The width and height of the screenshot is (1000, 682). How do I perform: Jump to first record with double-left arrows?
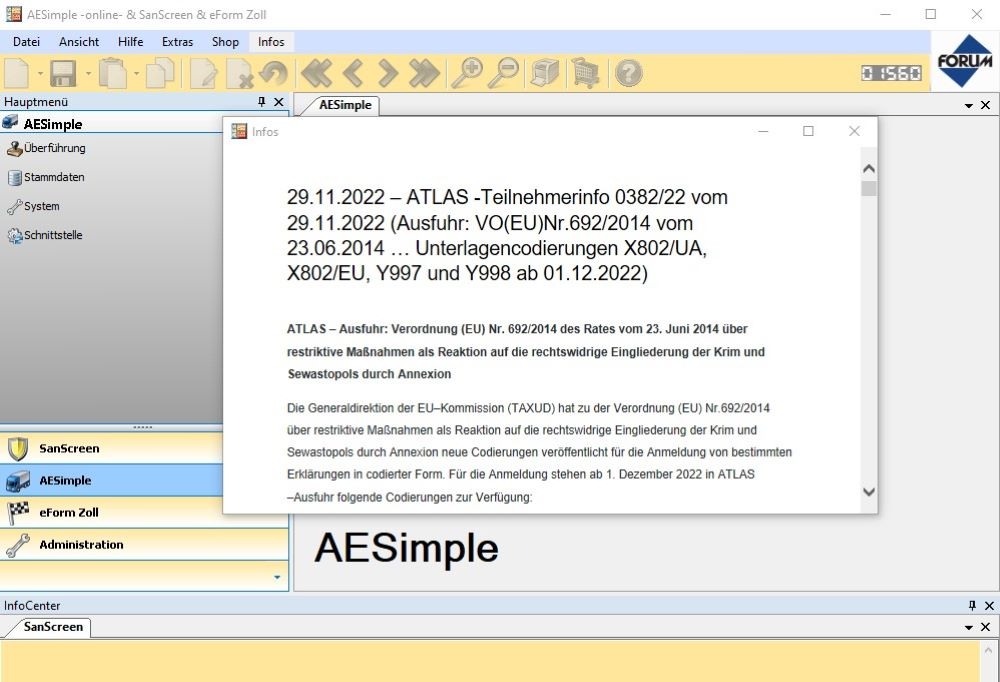(x=316, y=73)
